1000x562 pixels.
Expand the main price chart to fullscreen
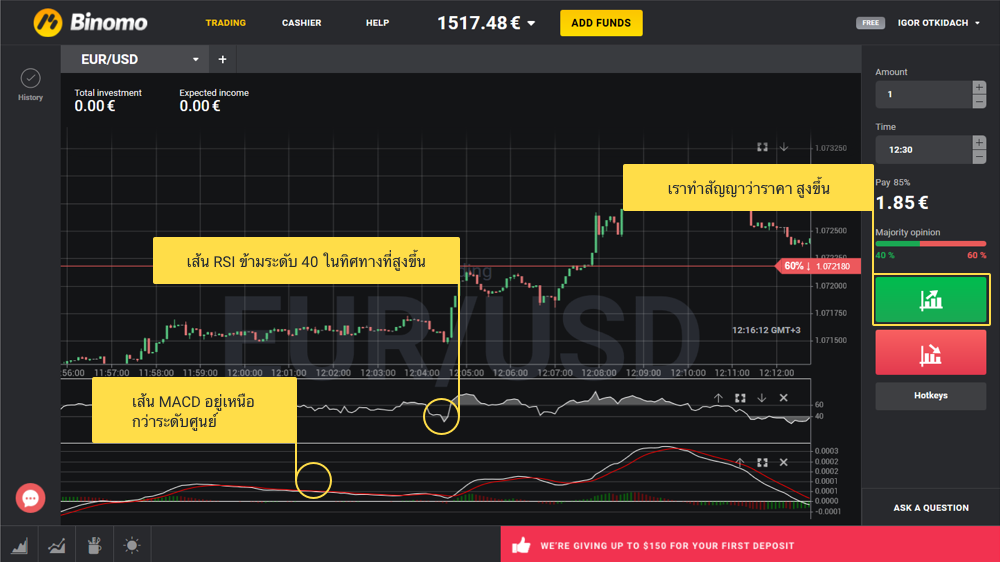pos(762,147)
